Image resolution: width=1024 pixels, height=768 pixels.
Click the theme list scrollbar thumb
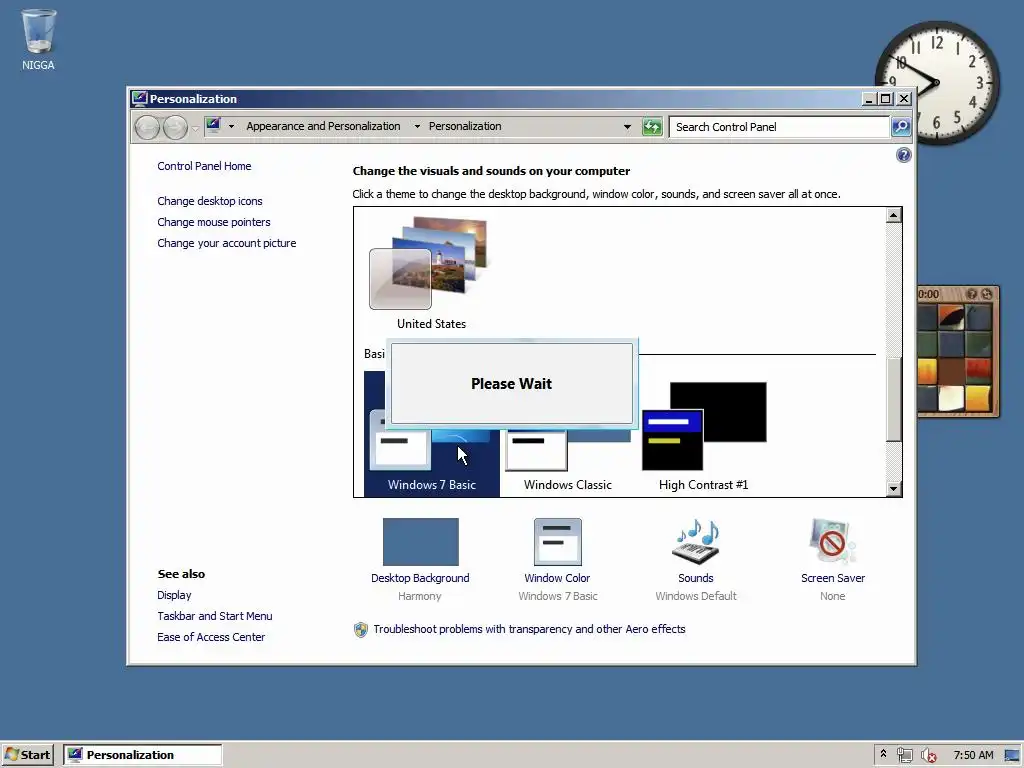click(893, 398)
